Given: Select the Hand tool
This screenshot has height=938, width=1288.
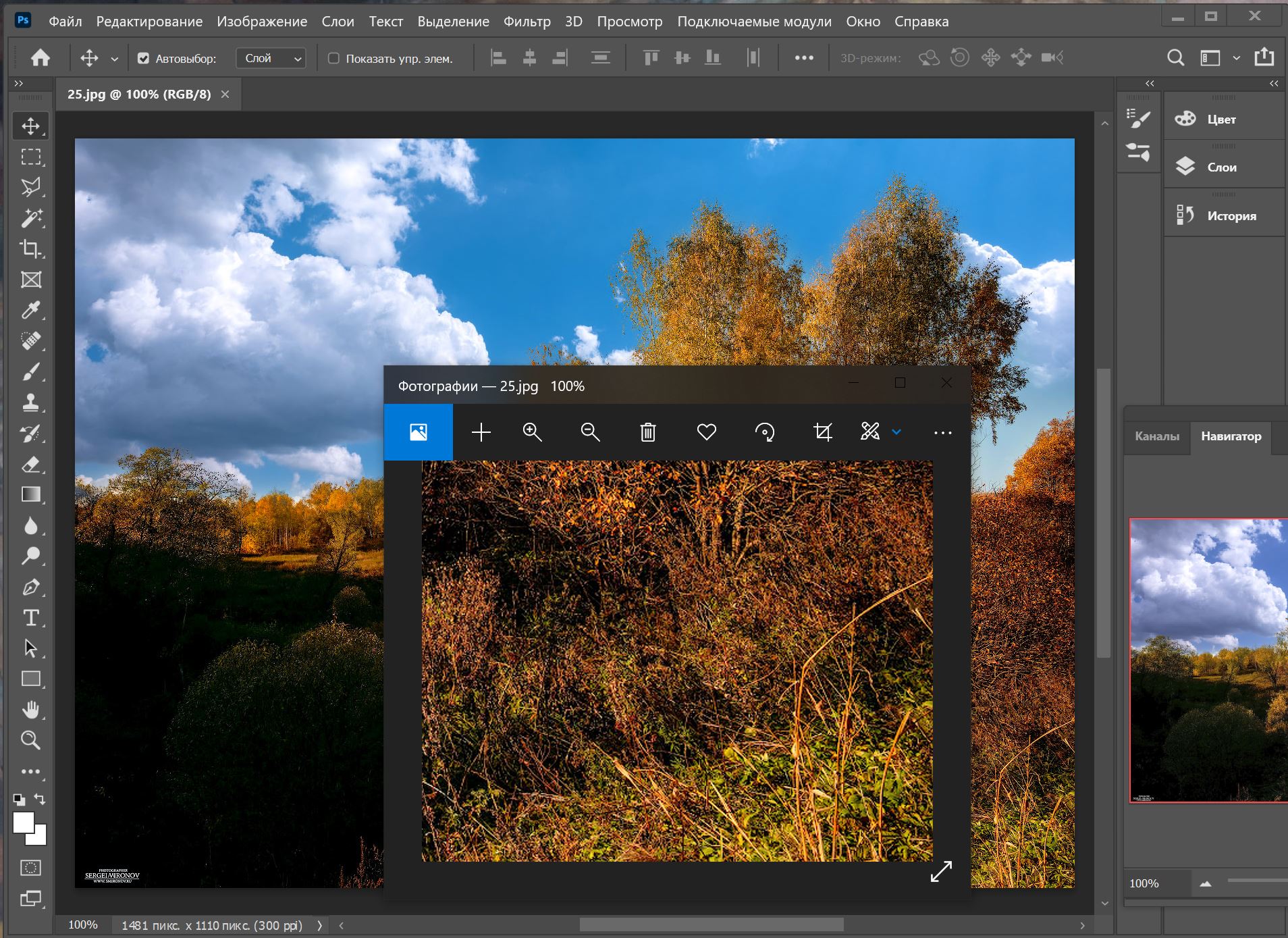Looking at the screenshot, I should pyautogui.click(x=30, y=710).
